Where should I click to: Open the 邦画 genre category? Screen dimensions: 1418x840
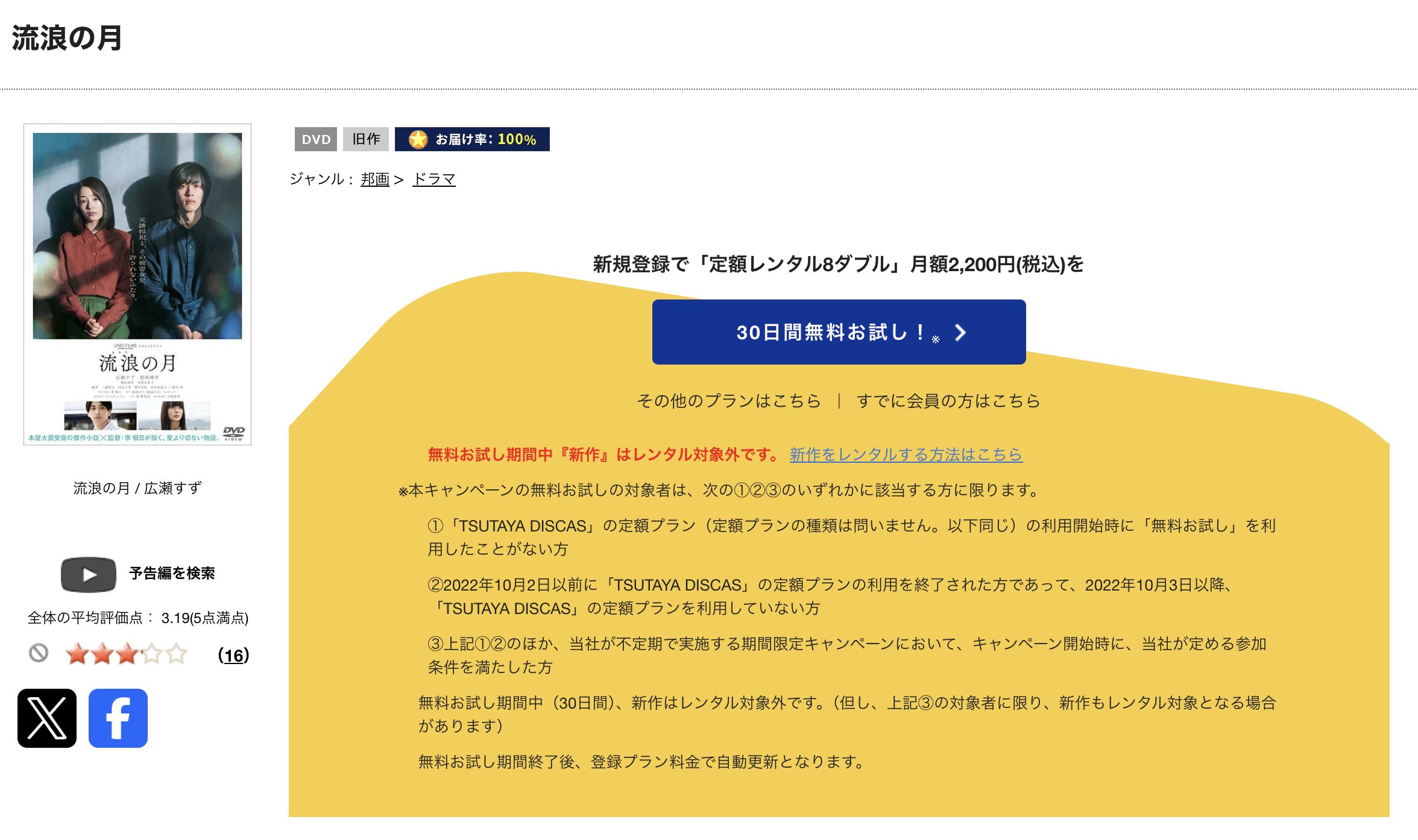375,179
